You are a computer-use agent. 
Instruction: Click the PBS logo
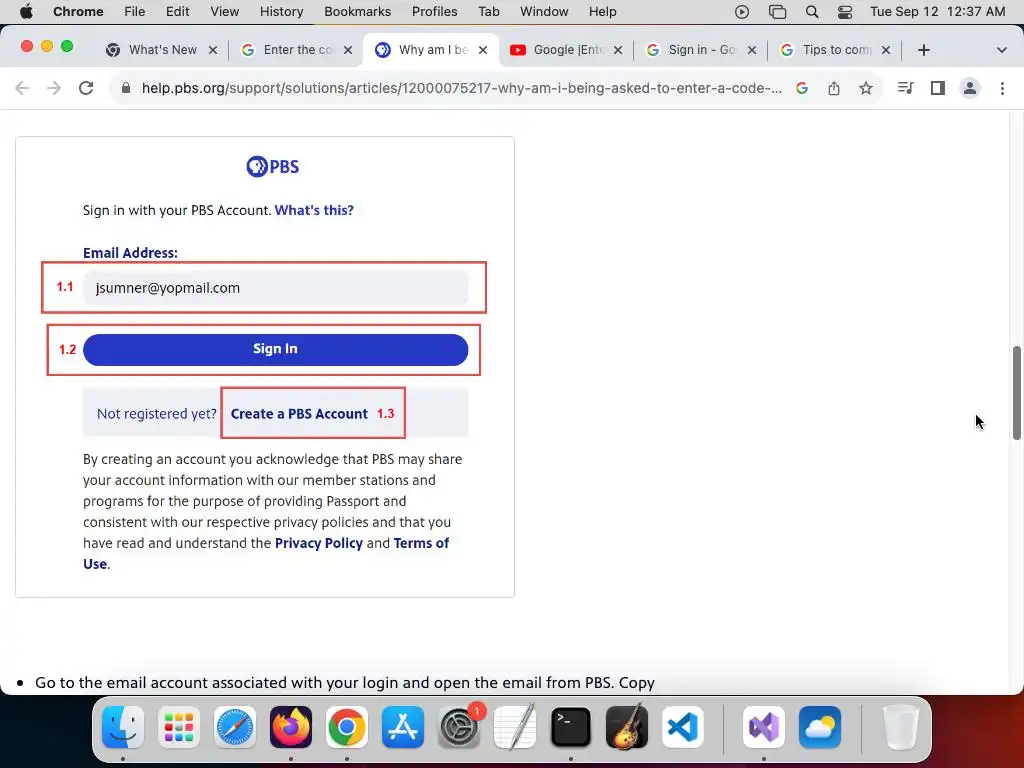273,167
